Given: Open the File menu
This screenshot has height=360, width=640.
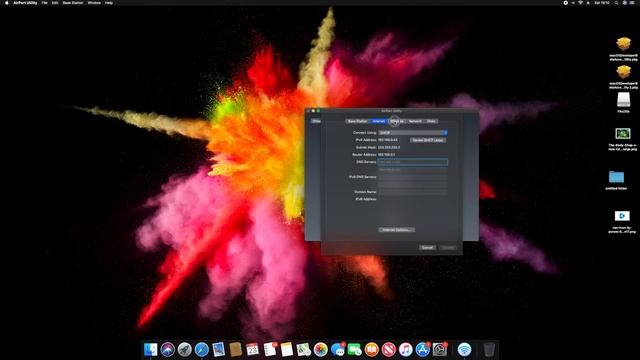Looking at the screenshot, I should point(44,3).
